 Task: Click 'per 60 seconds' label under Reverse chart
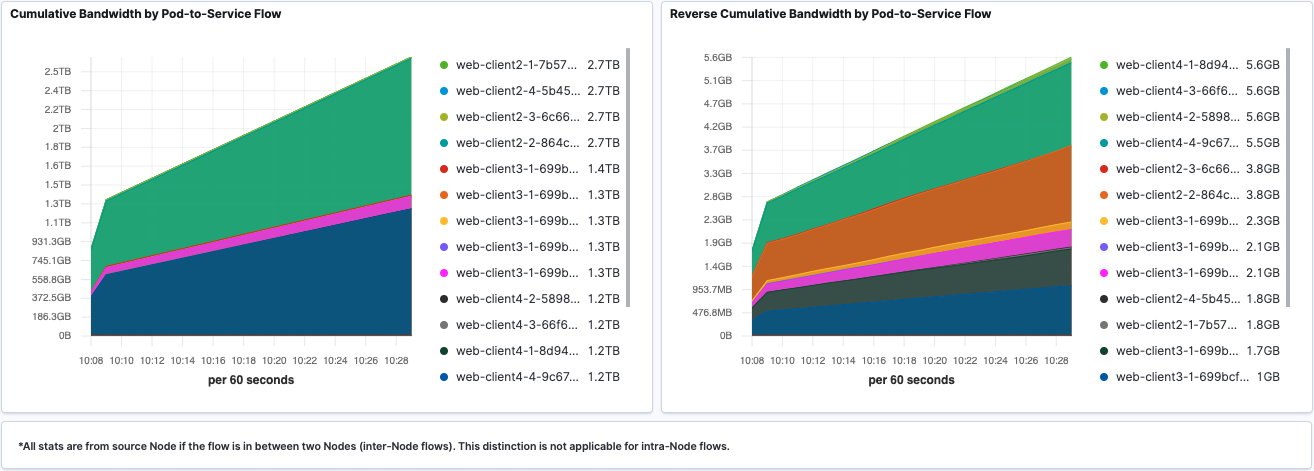pyautogui.click(x=911, y=380)
